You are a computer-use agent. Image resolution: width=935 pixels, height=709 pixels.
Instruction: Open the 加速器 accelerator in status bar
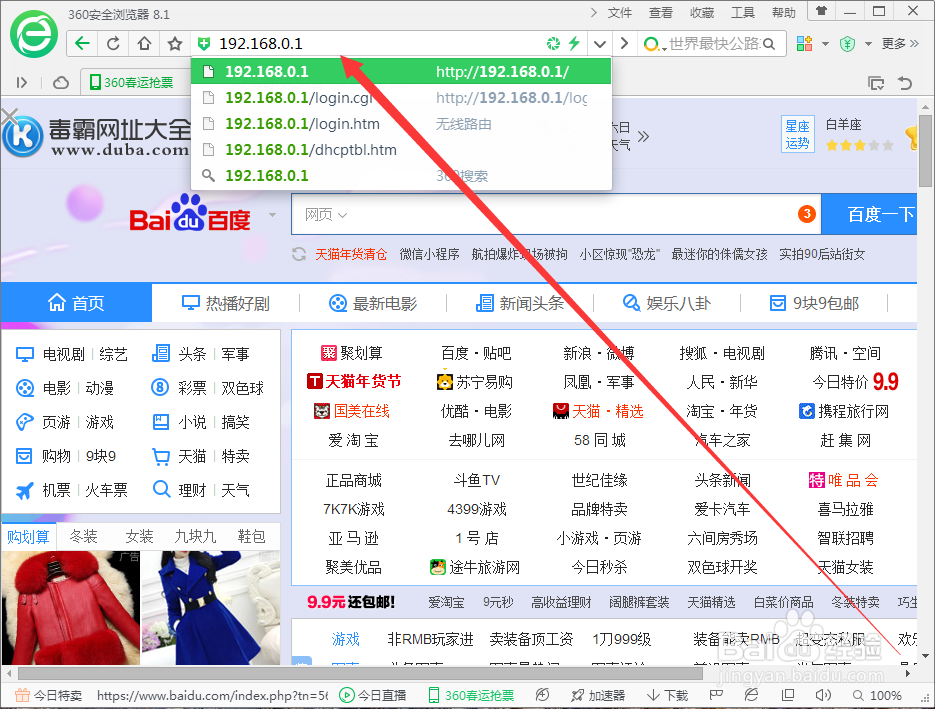(x=597, y=695)
